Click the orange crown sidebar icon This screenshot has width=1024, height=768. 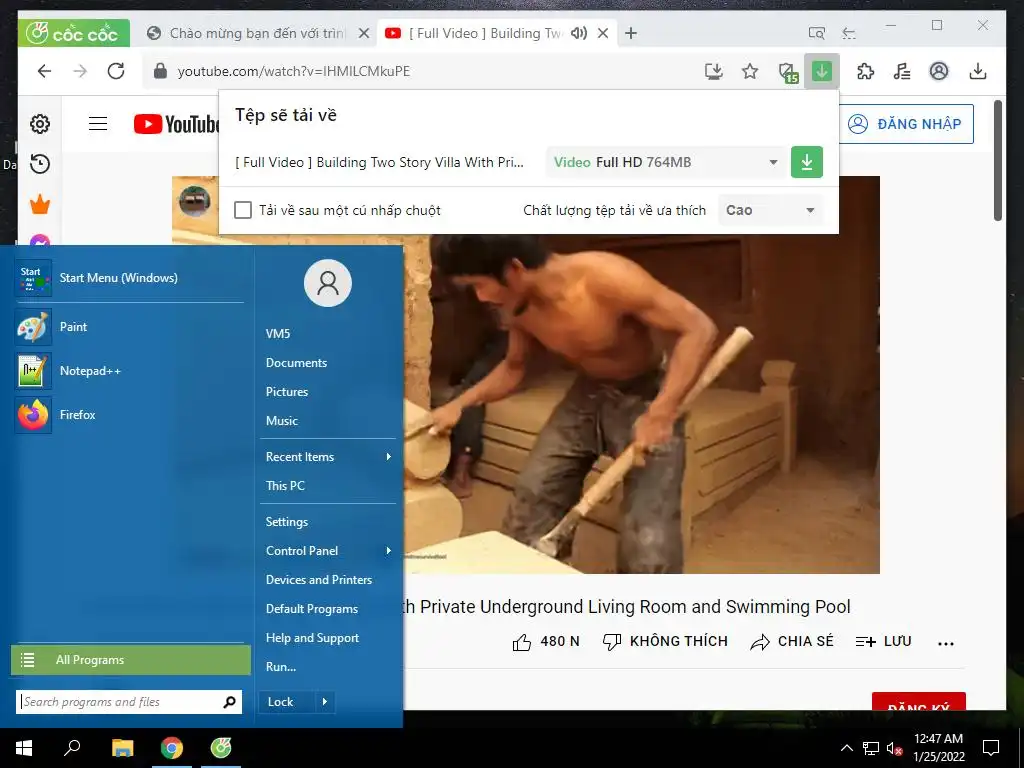[40, 204]
